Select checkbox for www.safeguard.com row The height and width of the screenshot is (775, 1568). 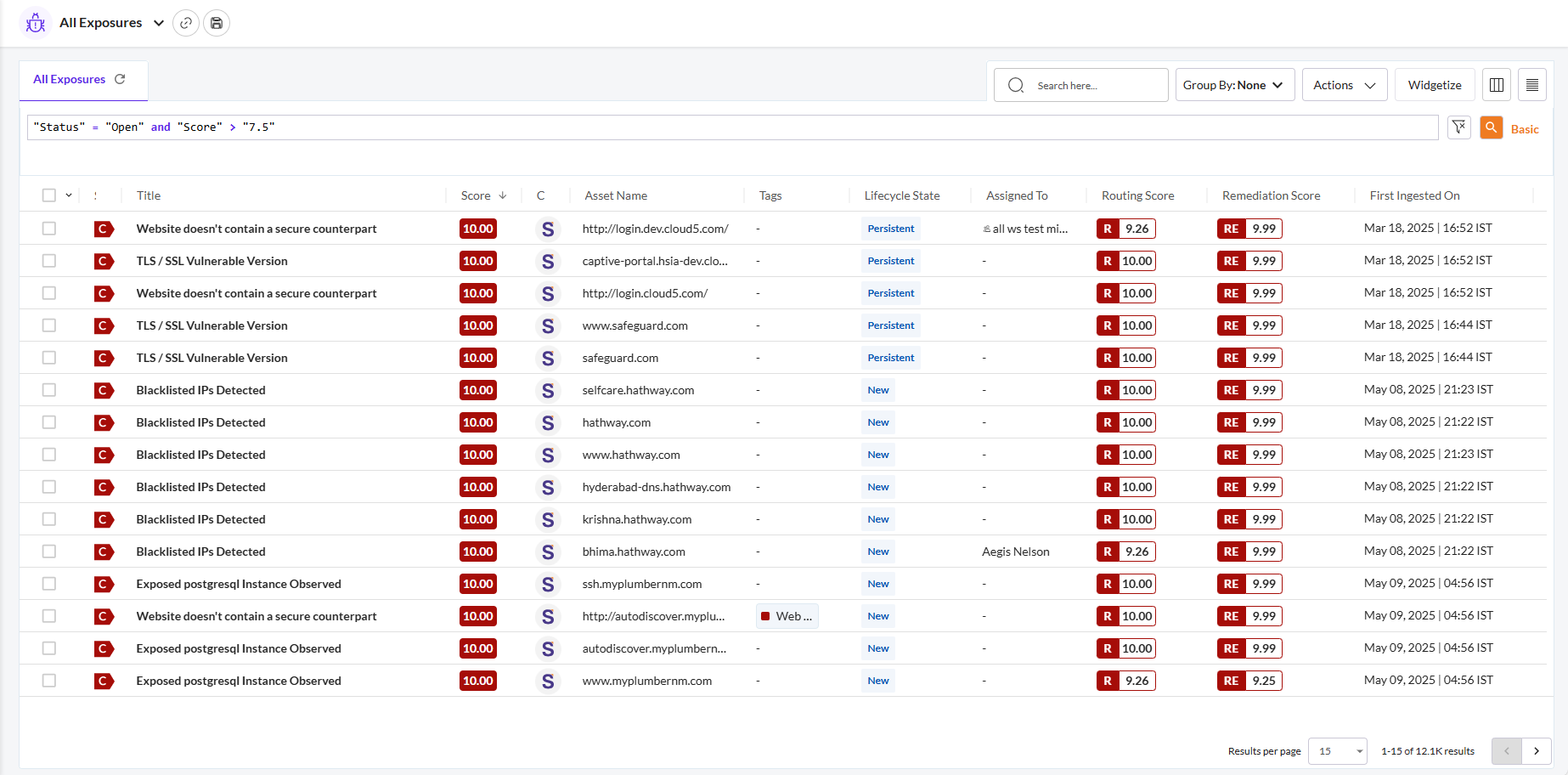pos(49,325)
